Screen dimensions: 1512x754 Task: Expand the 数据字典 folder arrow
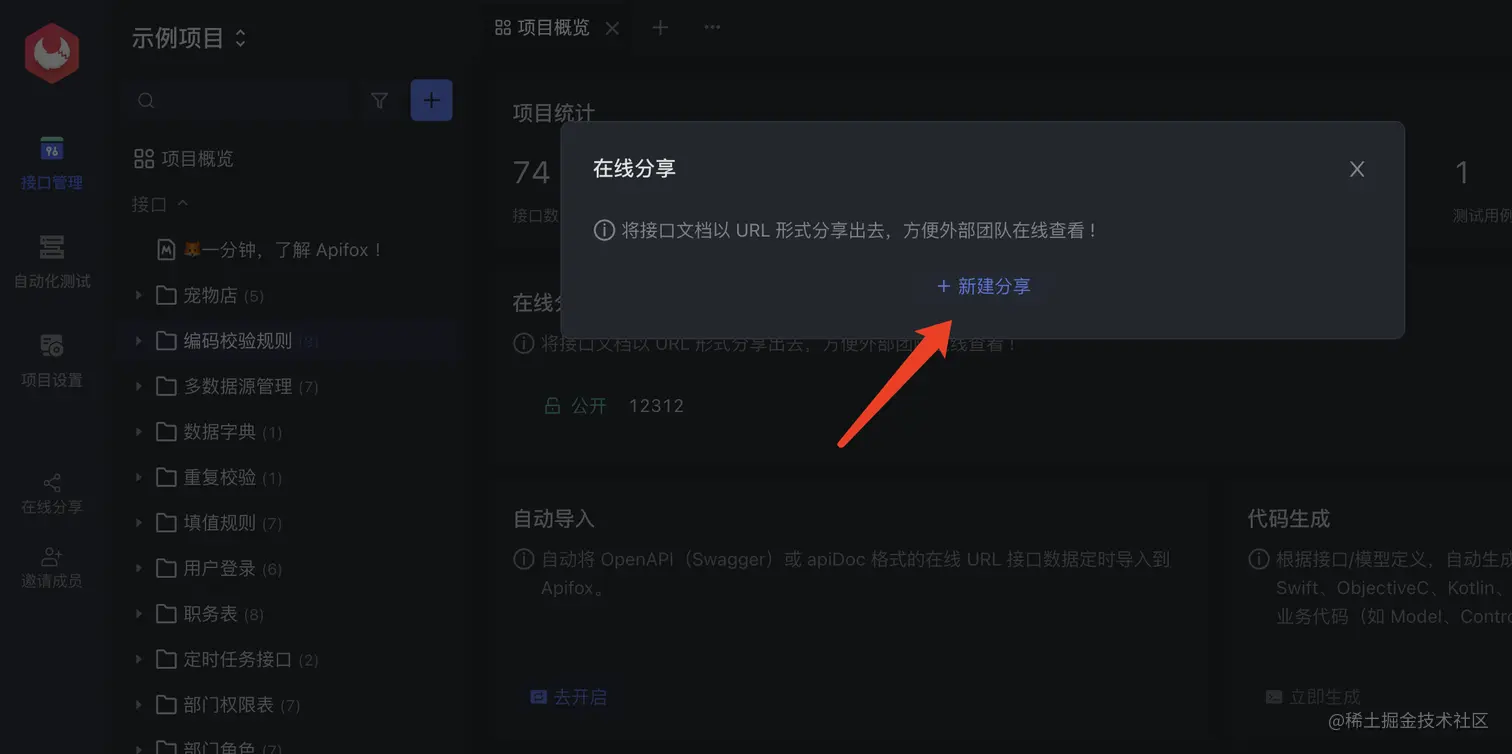point(139,432)
